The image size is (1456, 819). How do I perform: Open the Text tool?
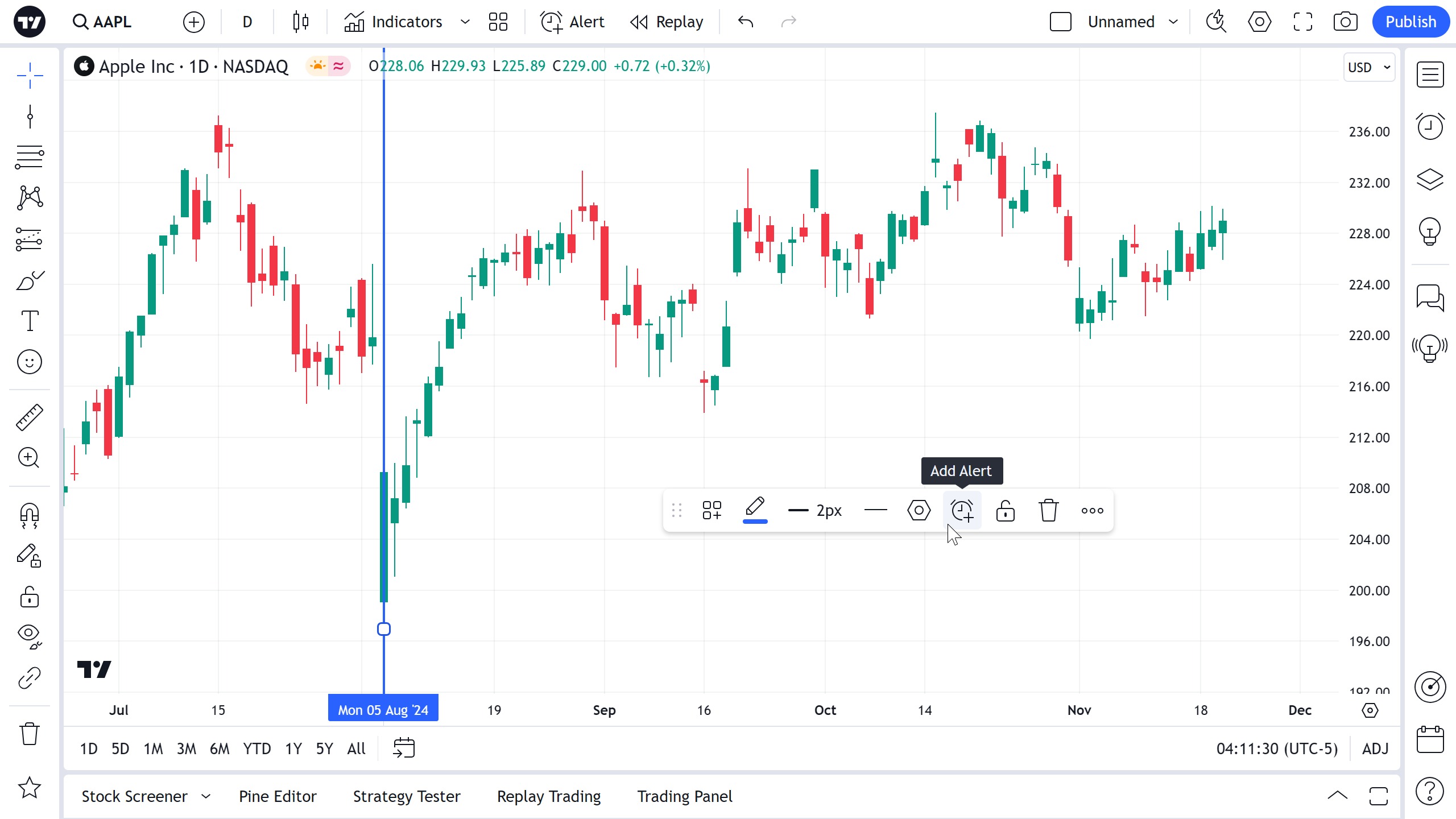(29, 321)
